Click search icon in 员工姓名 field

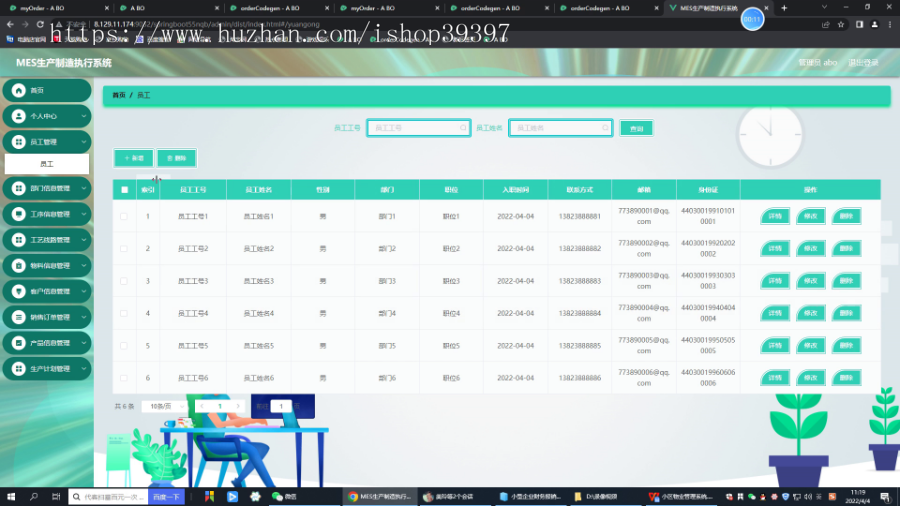pyautogui.click(x=605, y=128)
